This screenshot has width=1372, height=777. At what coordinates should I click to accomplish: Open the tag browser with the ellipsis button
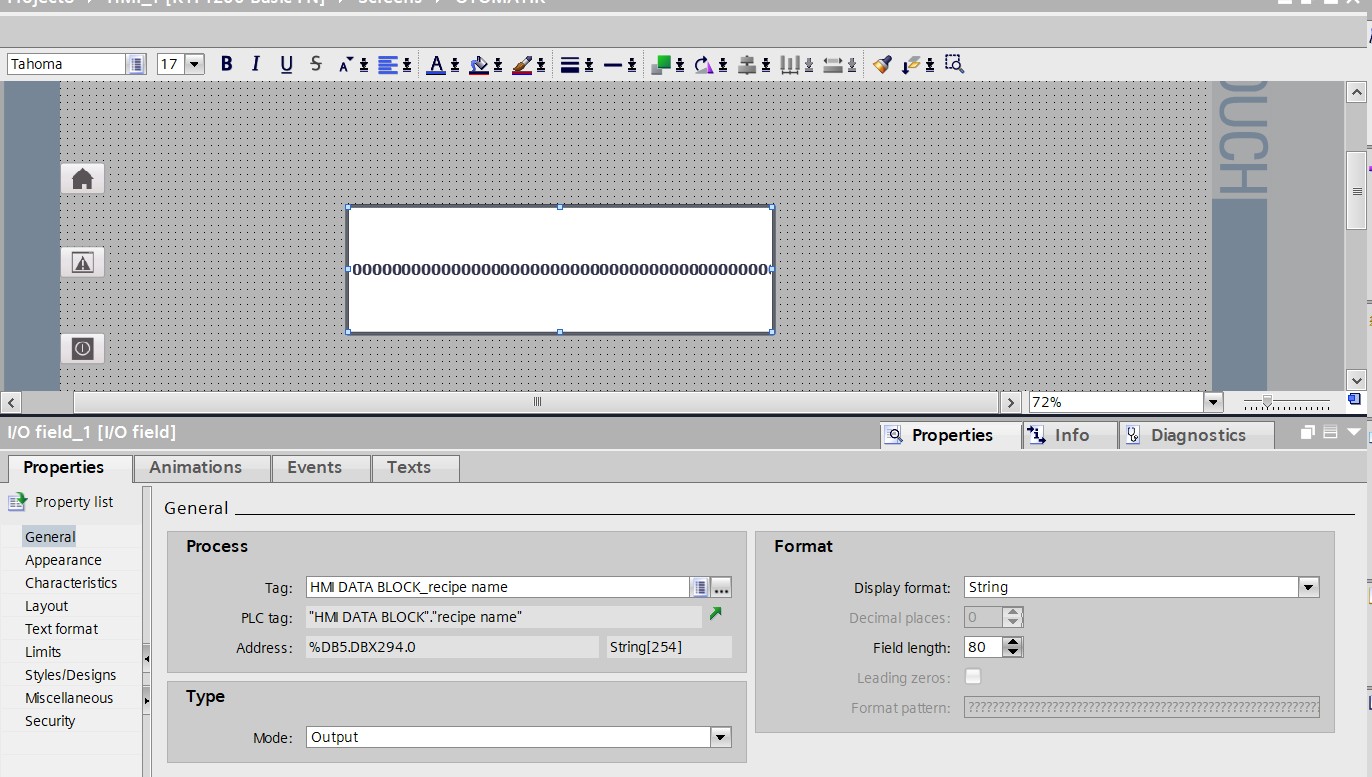[722, 587]
